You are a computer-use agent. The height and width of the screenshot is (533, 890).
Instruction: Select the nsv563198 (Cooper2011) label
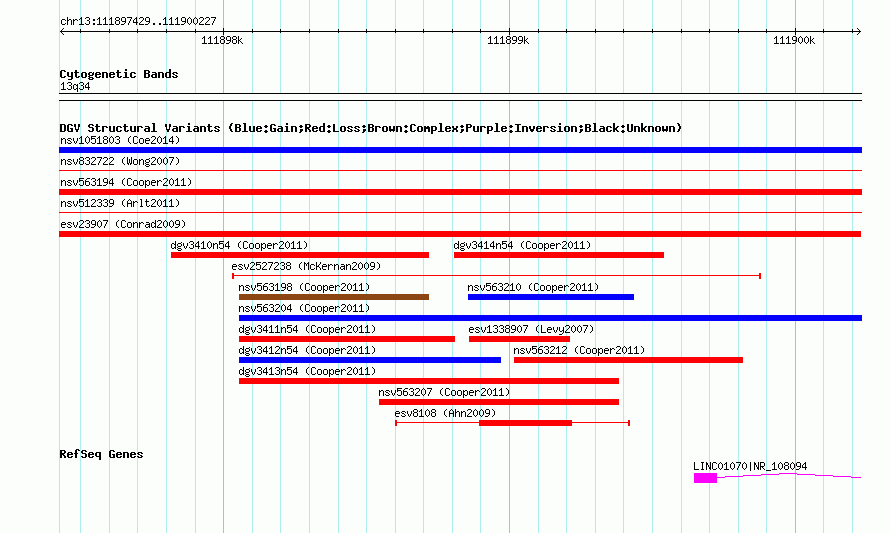pyautogui.click(x=304, y=287)
